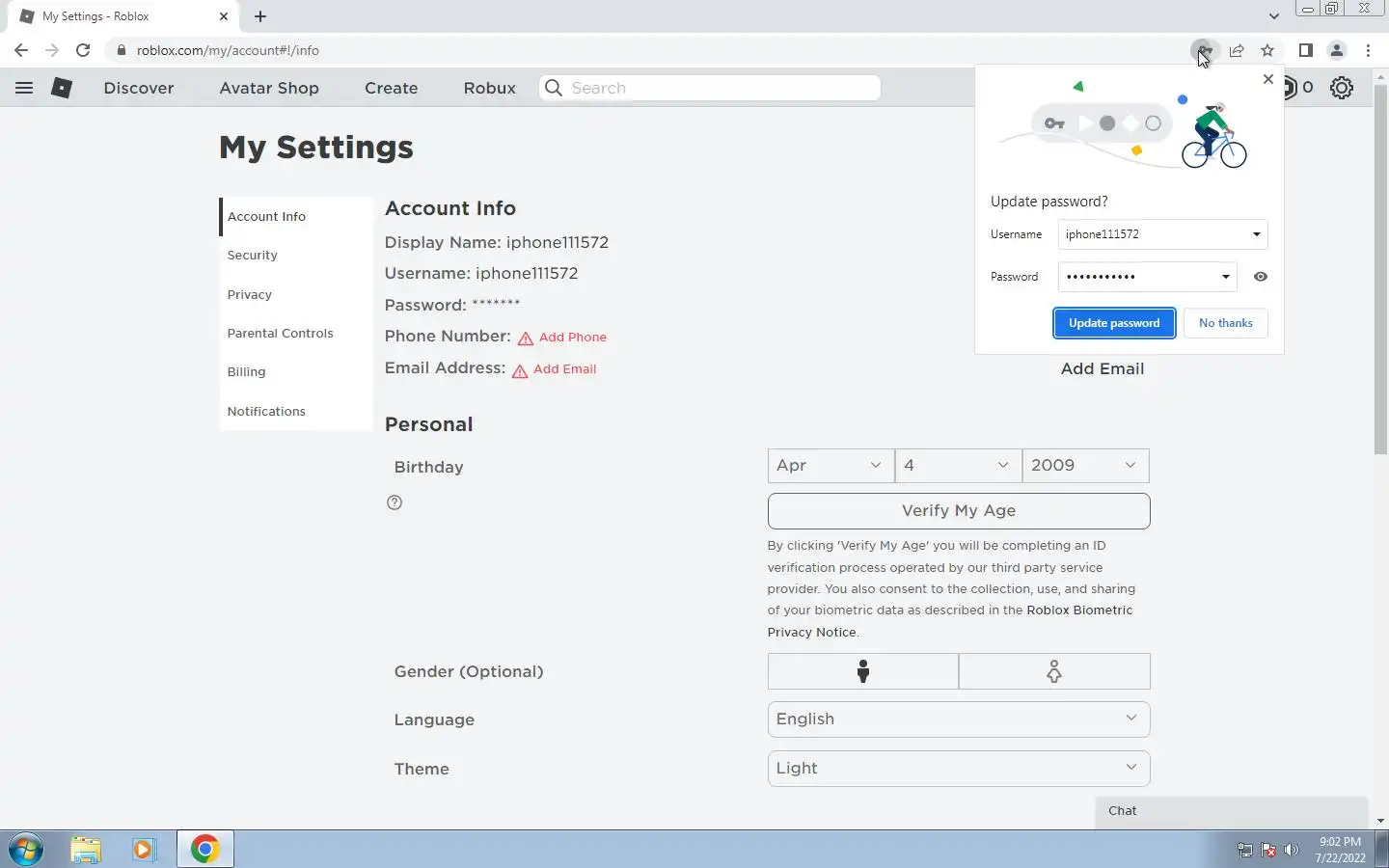Bookmark this page with the star icon

coord(1267,50)
